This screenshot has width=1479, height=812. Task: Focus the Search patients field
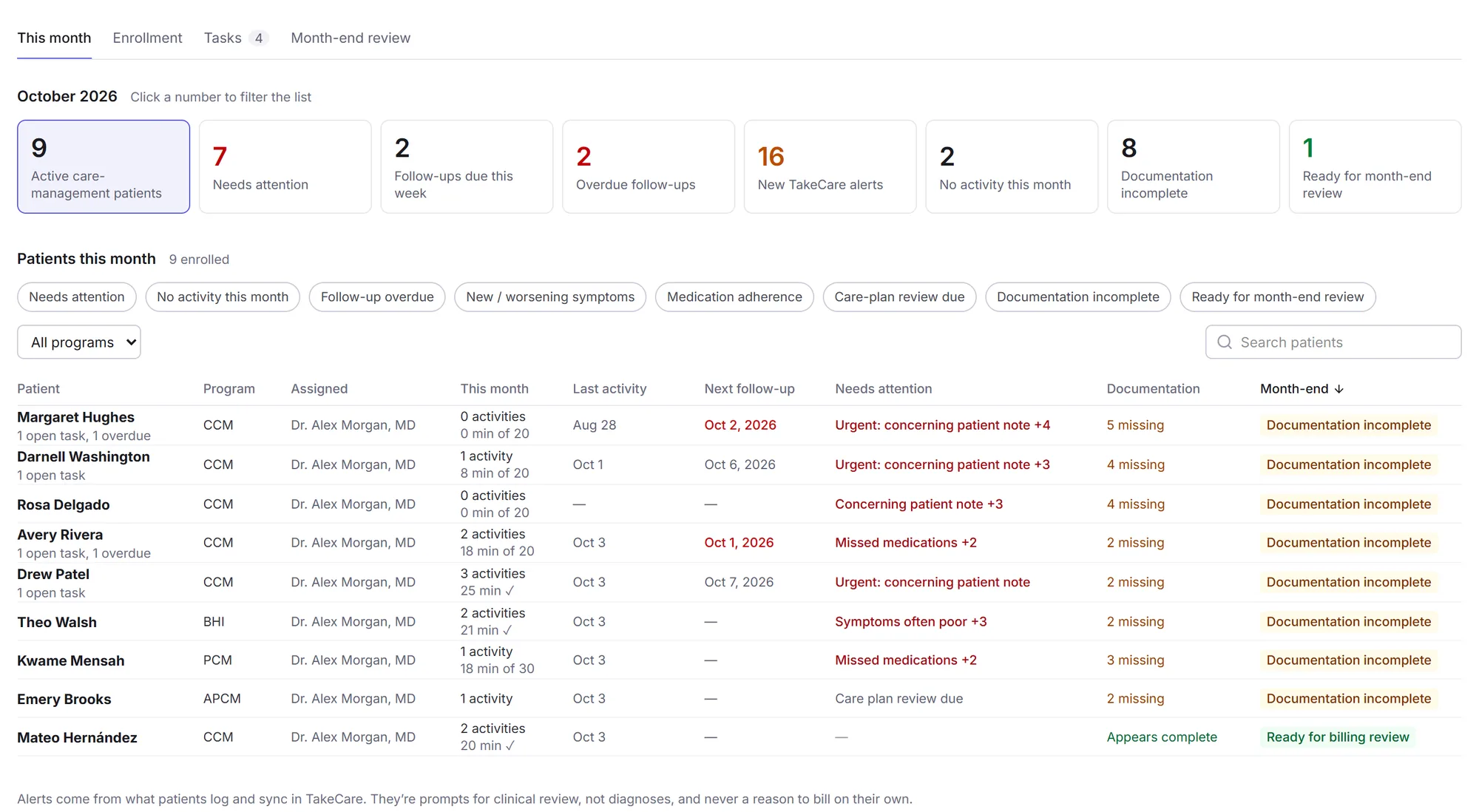coord(1333,342)
